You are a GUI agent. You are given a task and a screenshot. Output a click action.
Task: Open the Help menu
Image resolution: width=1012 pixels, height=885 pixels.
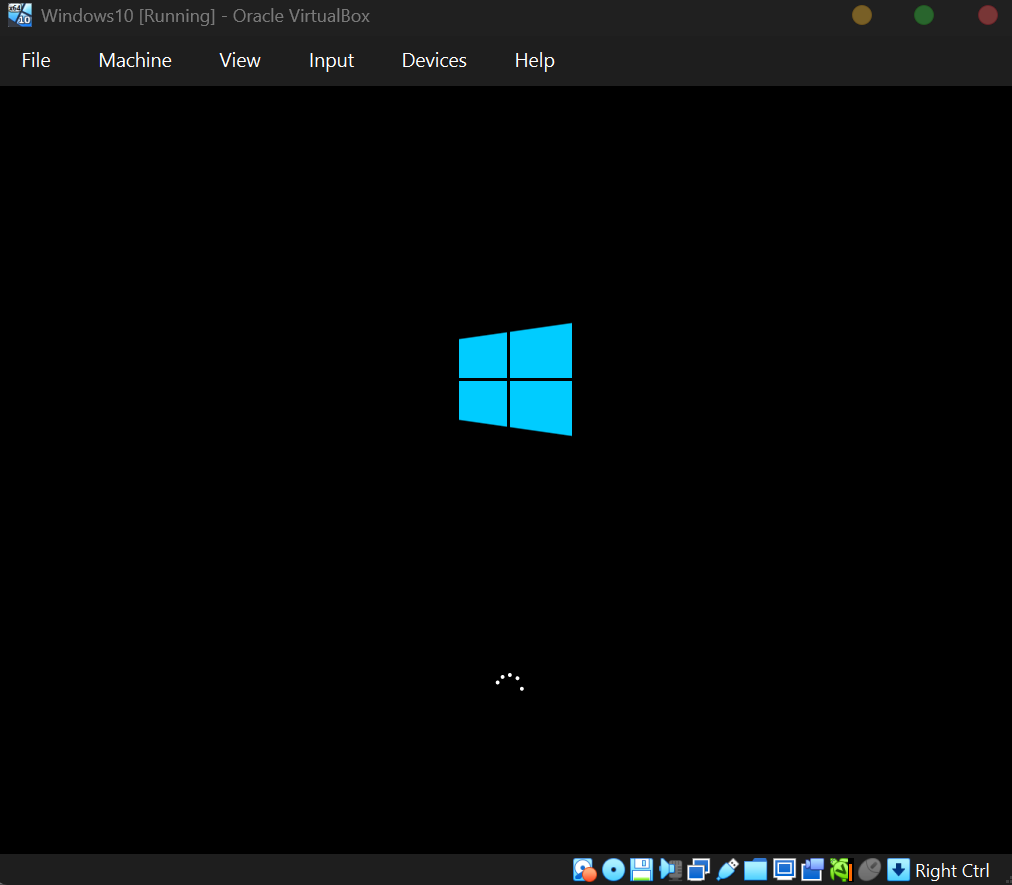tap(534, 61)
